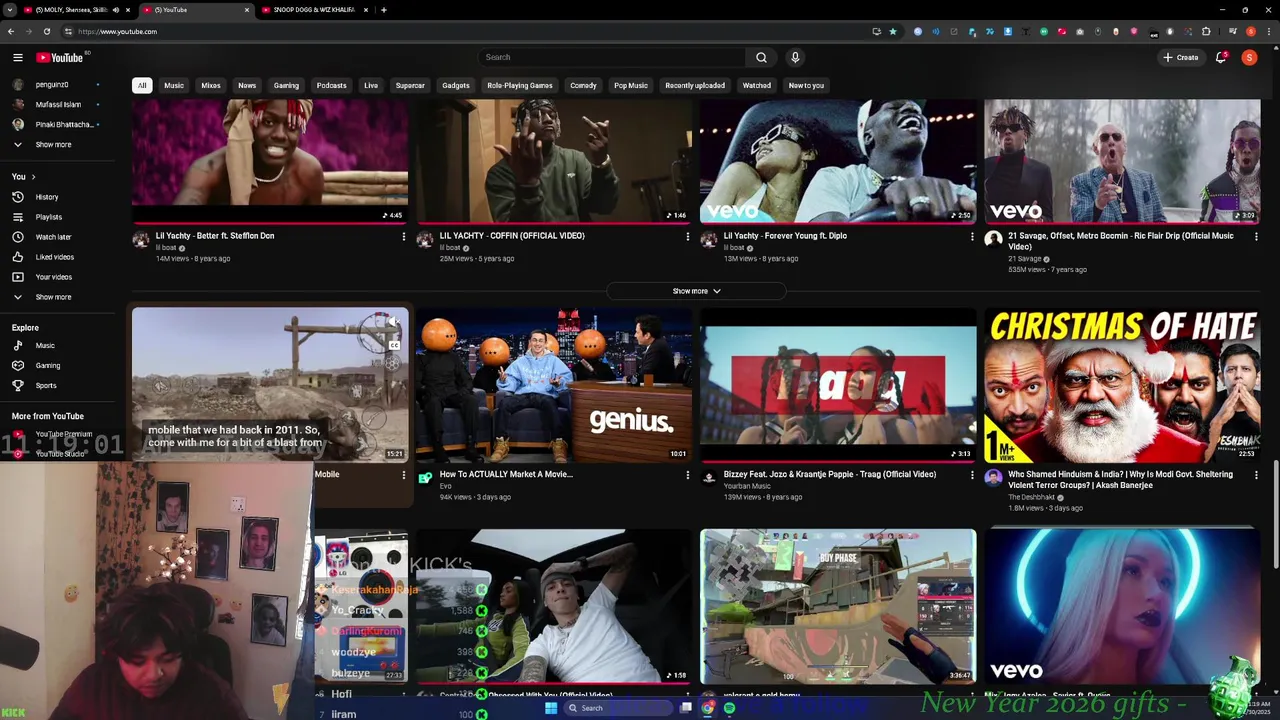Open the Chrome three-dot menu

click(1270, 31)
